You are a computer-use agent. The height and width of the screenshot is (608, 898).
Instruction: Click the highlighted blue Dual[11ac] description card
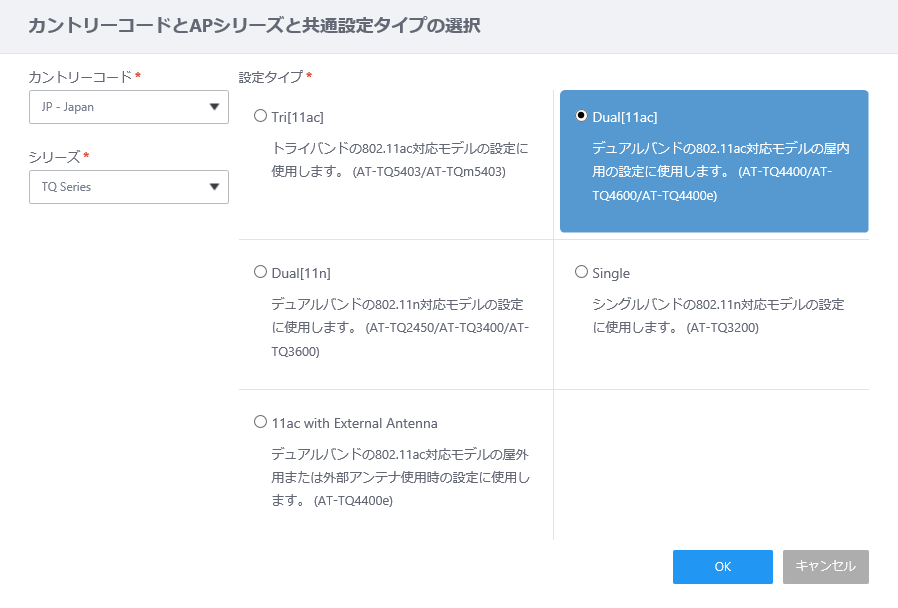click(x=714, y=161)
